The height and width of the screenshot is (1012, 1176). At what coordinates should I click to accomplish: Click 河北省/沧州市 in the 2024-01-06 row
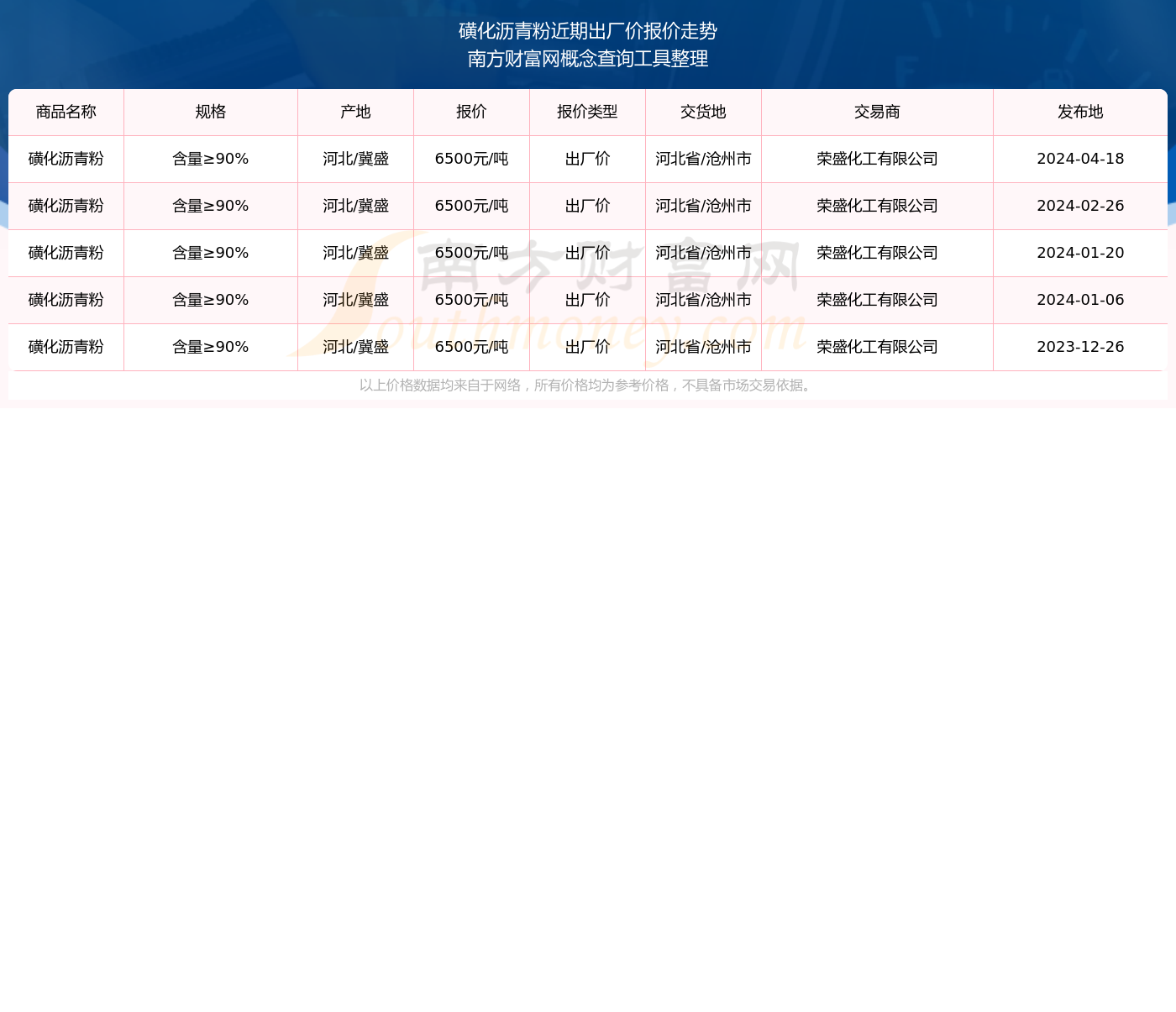[x=703, y=300]
